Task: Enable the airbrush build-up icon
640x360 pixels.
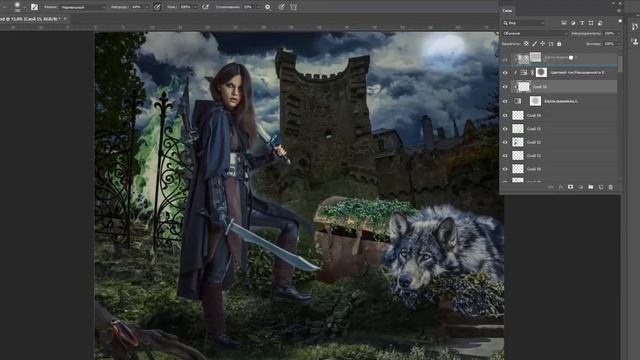Action: [205, 7]
